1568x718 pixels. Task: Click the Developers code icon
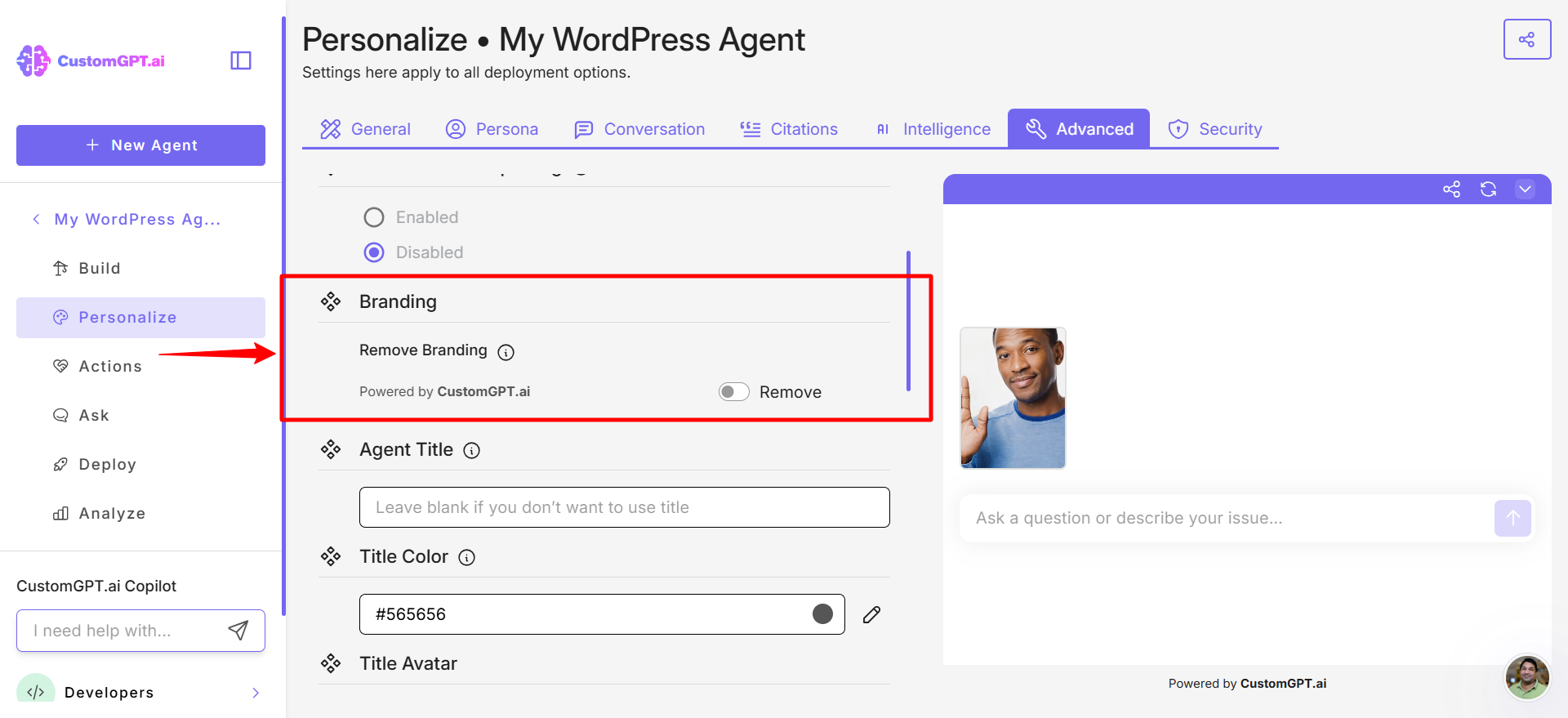point(36,692)
